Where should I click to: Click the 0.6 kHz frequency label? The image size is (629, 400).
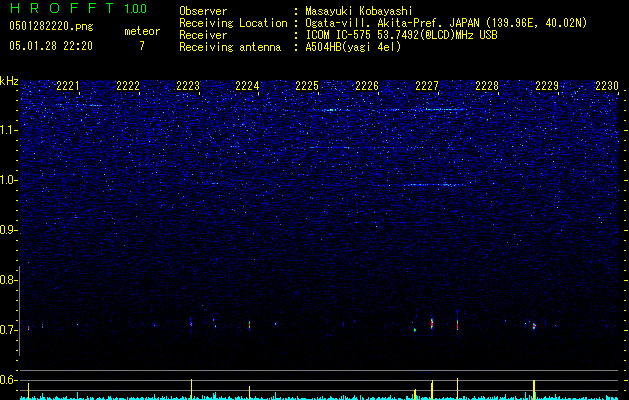click(x=8, y=380)
